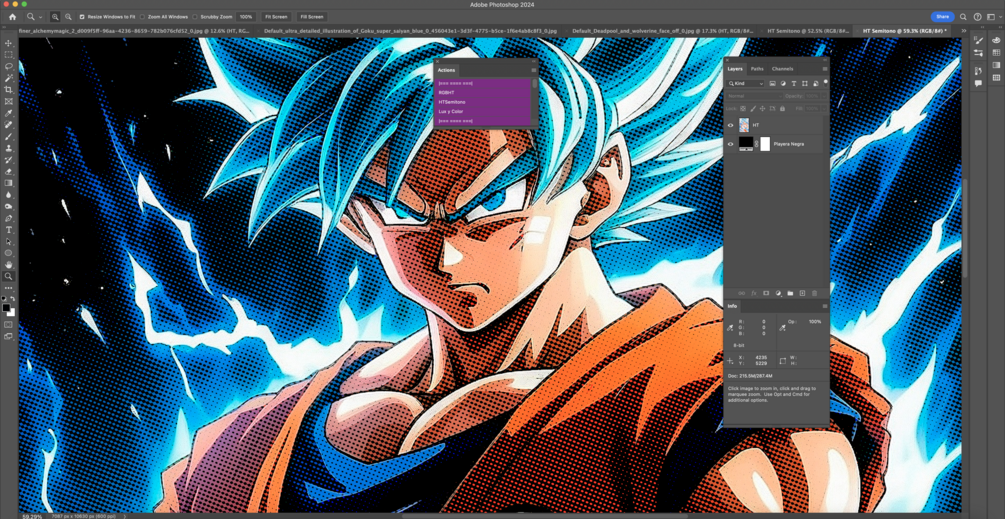This screenshot has height=519, width=1005.
Task: Add a layer style with the fx icon
Action: (x=754, y=293)
